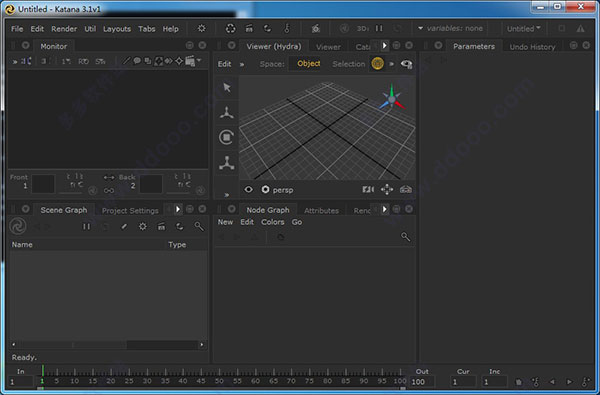Click the diamond crosshair icon in Monitor toolbar
The image size is (600, 395).
click(x=179, y=61)
